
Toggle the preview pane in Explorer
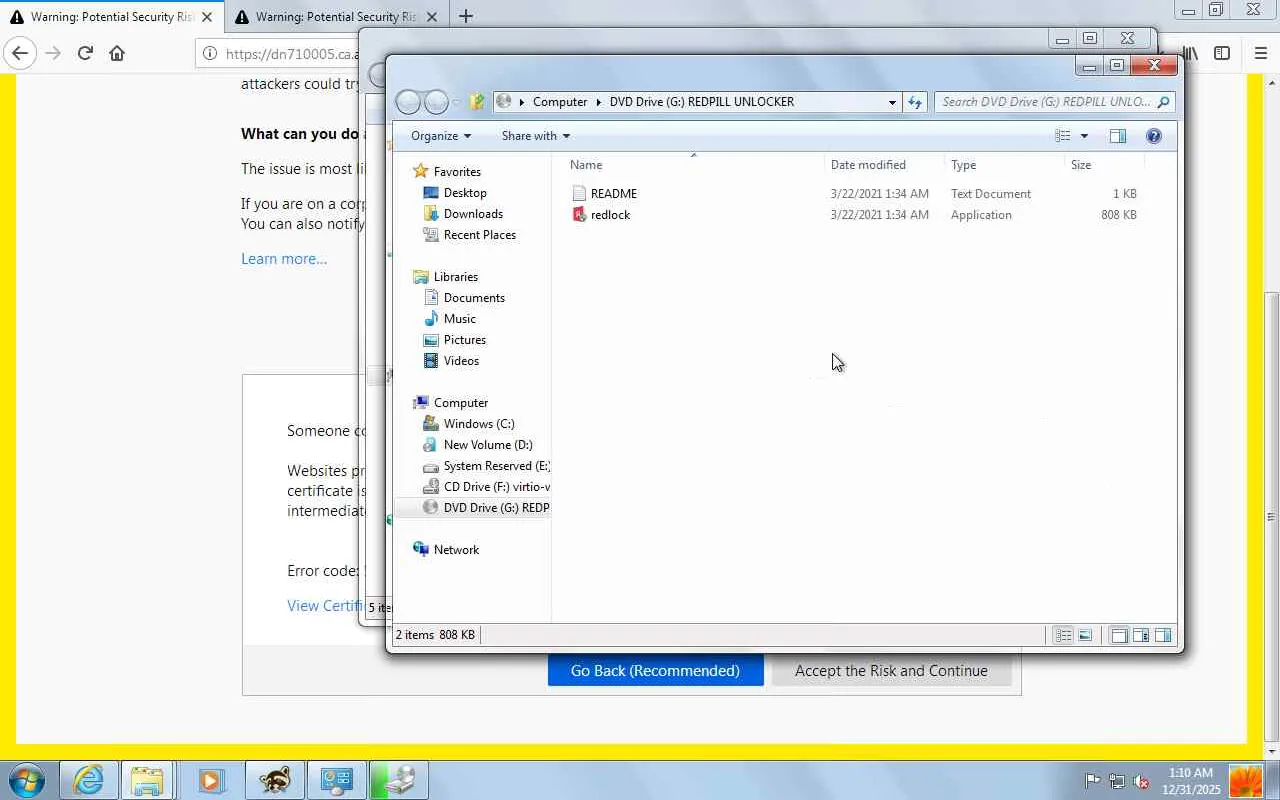(x=1118, y=136)
